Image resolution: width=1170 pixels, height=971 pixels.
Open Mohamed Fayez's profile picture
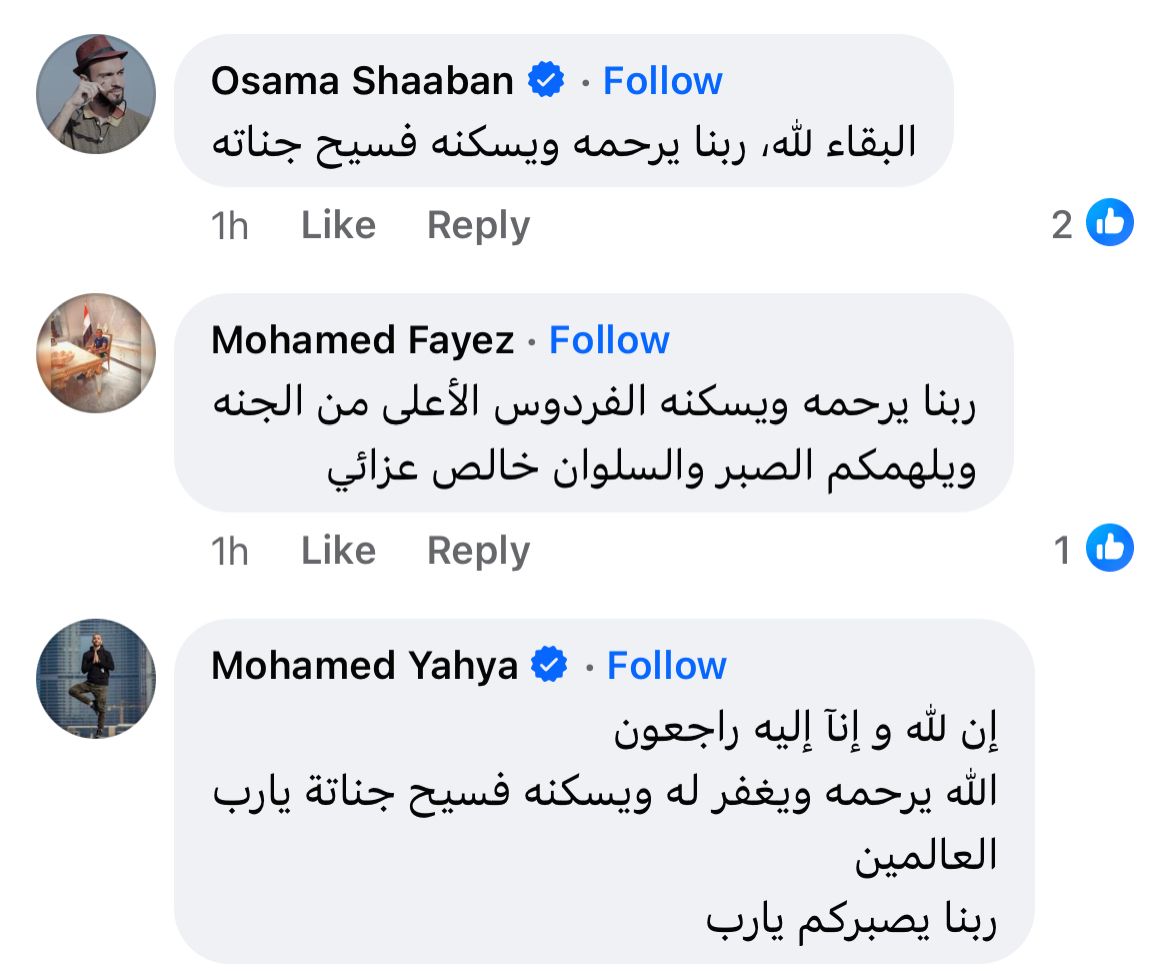pos(96,353)
